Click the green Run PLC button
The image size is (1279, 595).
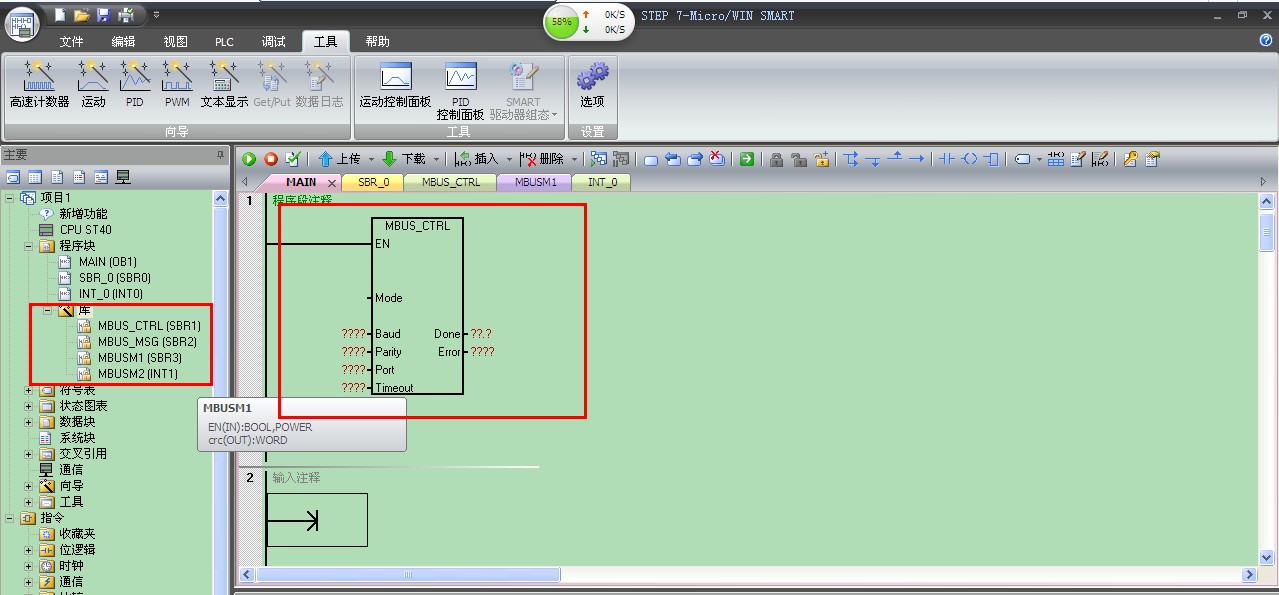point(249,159)
